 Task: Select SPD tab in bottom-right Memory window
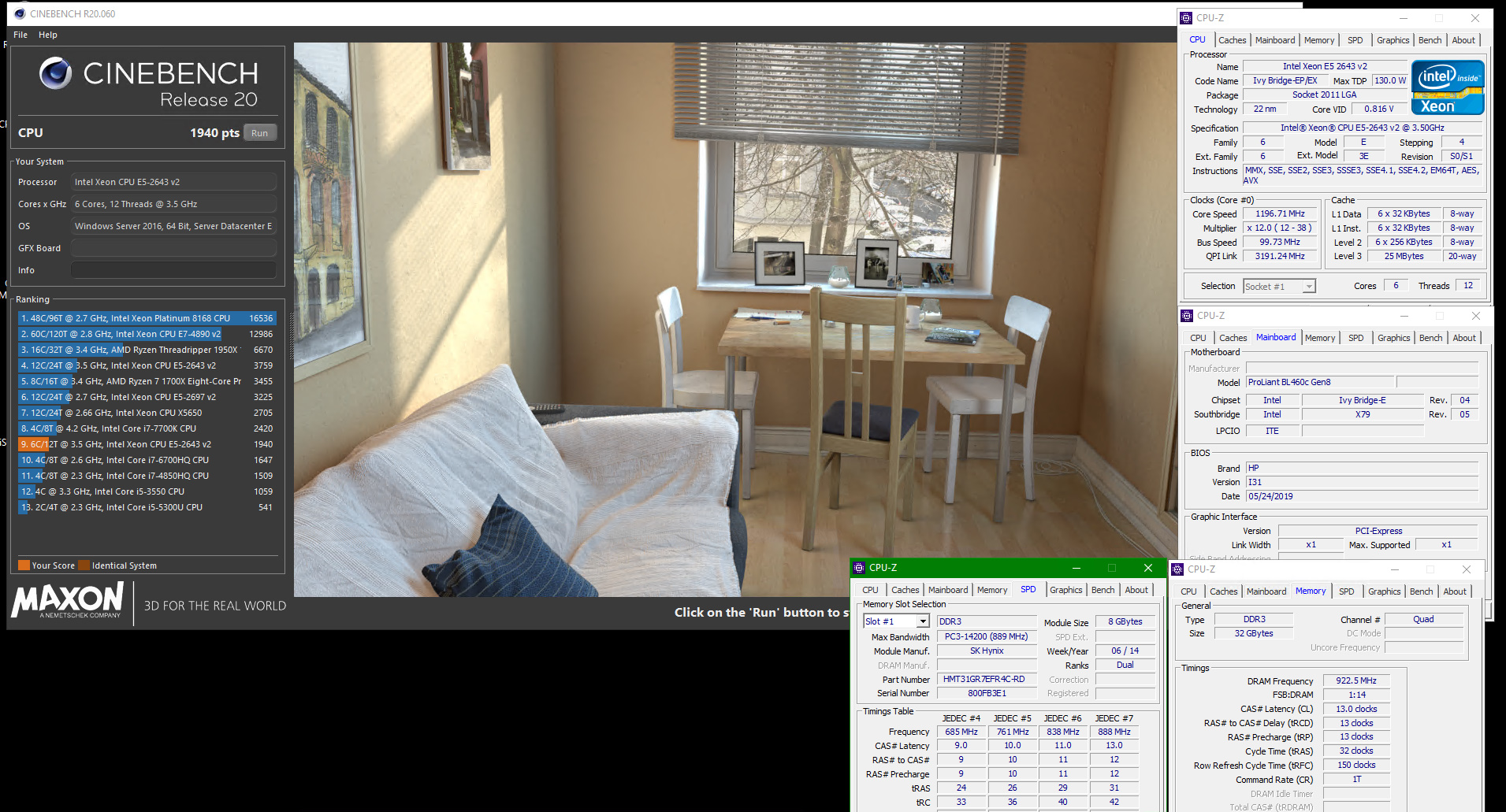click(x=1347, y=591)
